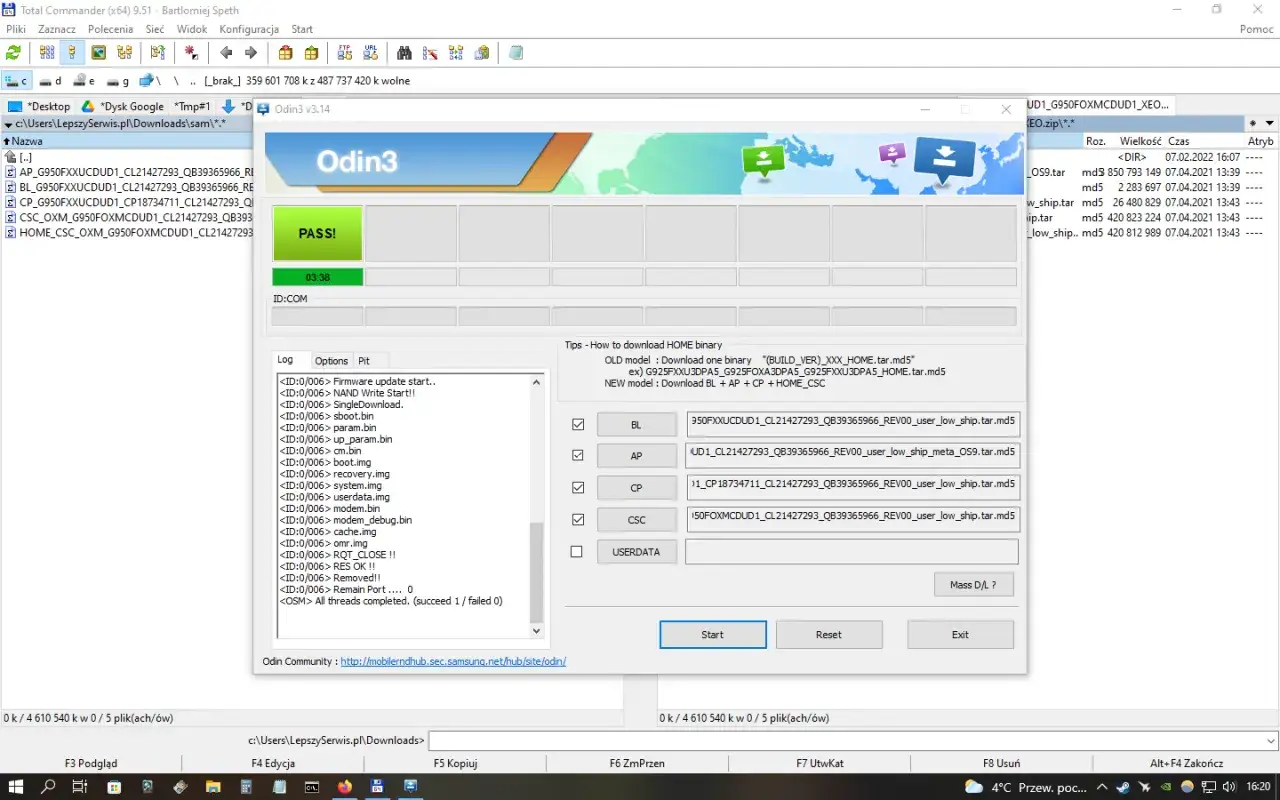Go forward using the right arrow icon
1280x800 pixels.
click(x=251, y=53)
